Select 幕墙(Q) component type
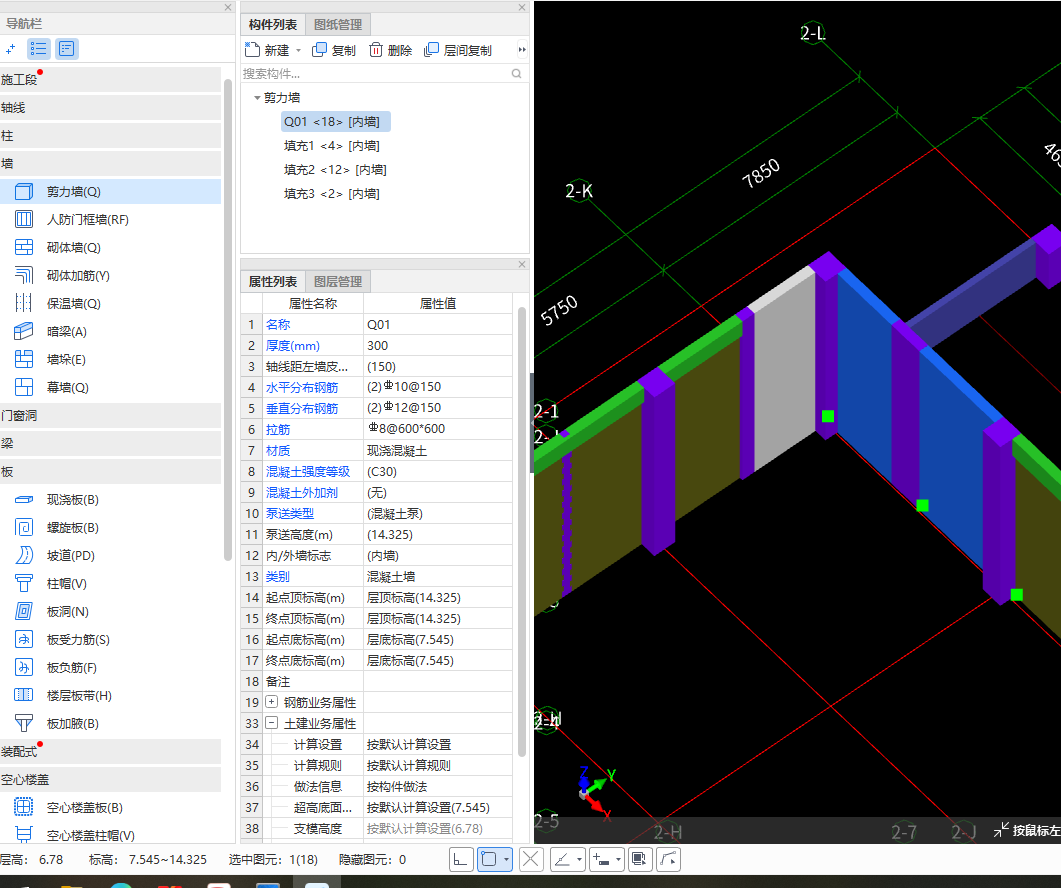Image resolution: width=1061 pixels, height=888 pixels. point(68,387)
